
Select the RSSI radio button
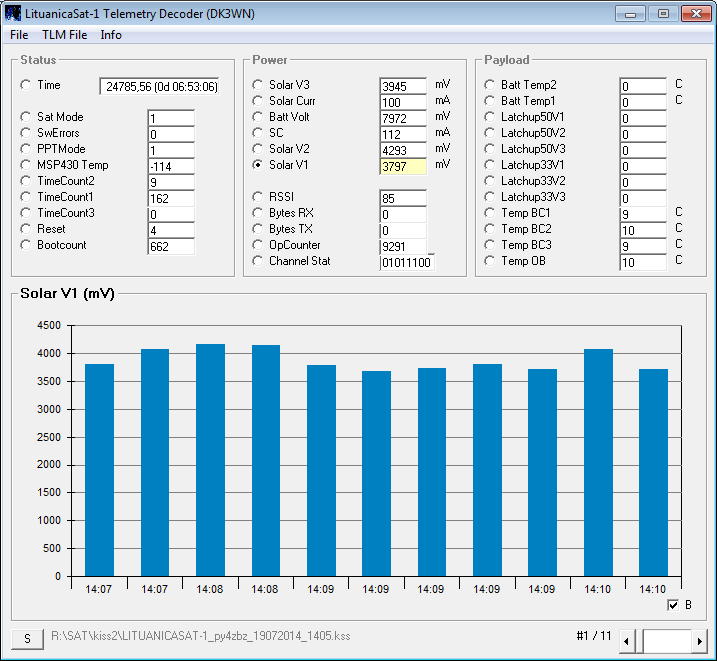[x=258, y=197]
